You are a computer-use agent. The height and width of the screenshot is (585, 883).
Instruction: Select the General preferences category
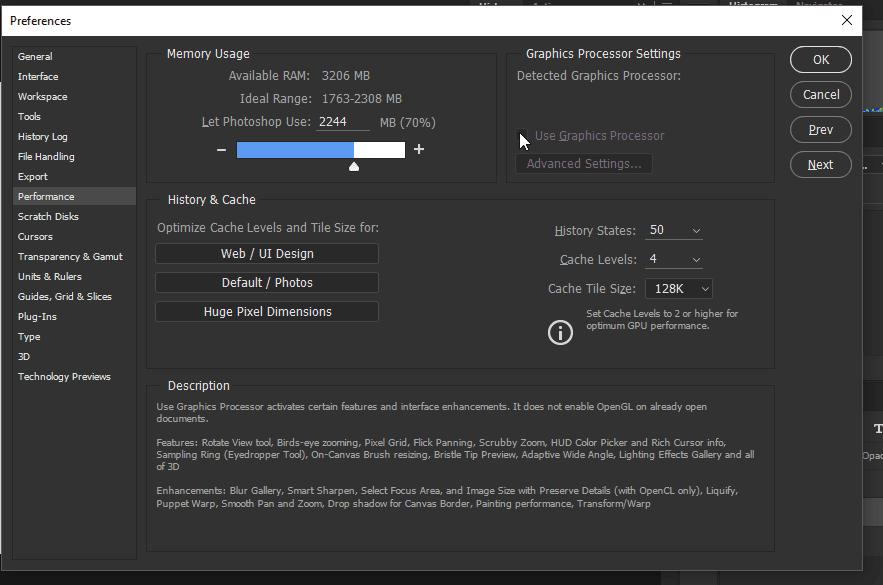pos(36,57)
